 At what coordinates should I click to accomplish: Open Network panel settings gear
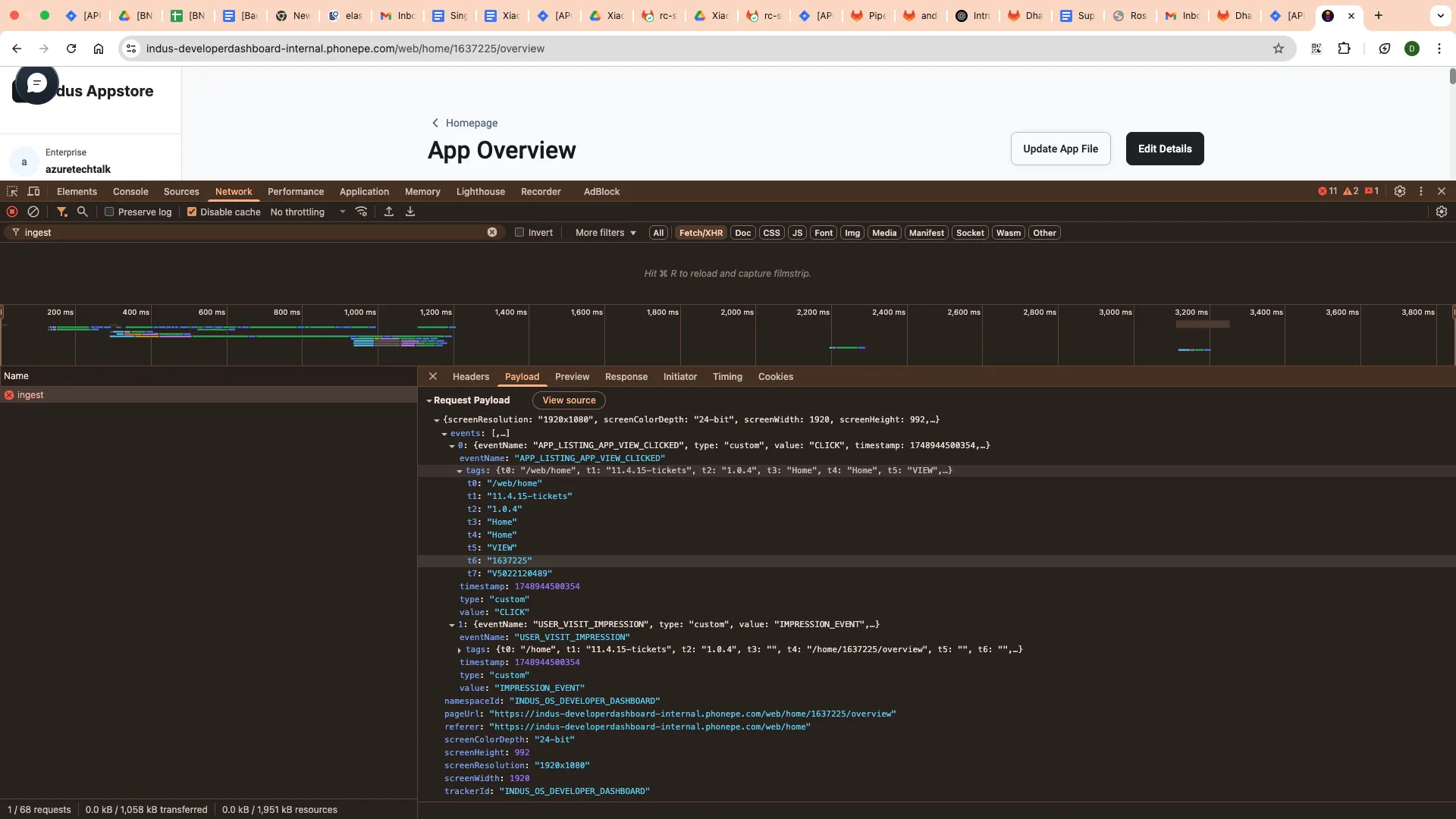pyautogui.click(x=1442, y=212)
